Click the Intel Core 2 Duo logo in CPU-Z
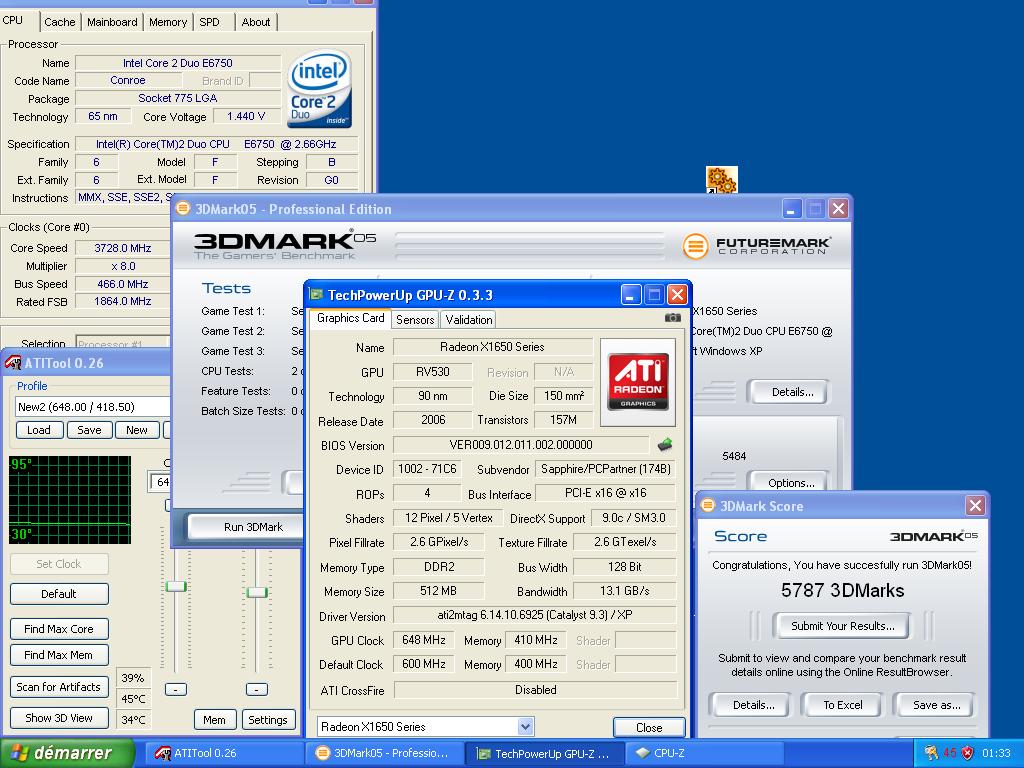 pos(320,89)
